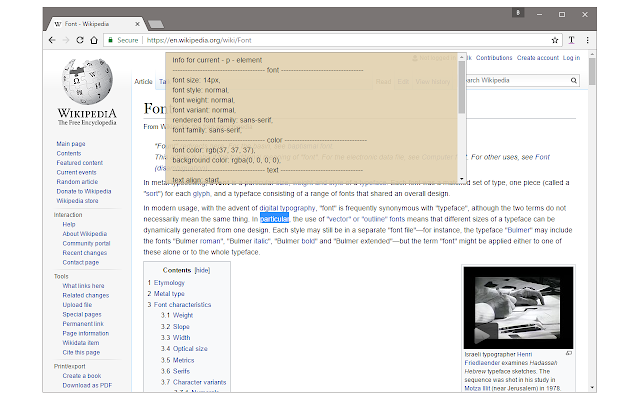Open Special pages link
Screen dimensions: 640x400
[x=82, y=314]
